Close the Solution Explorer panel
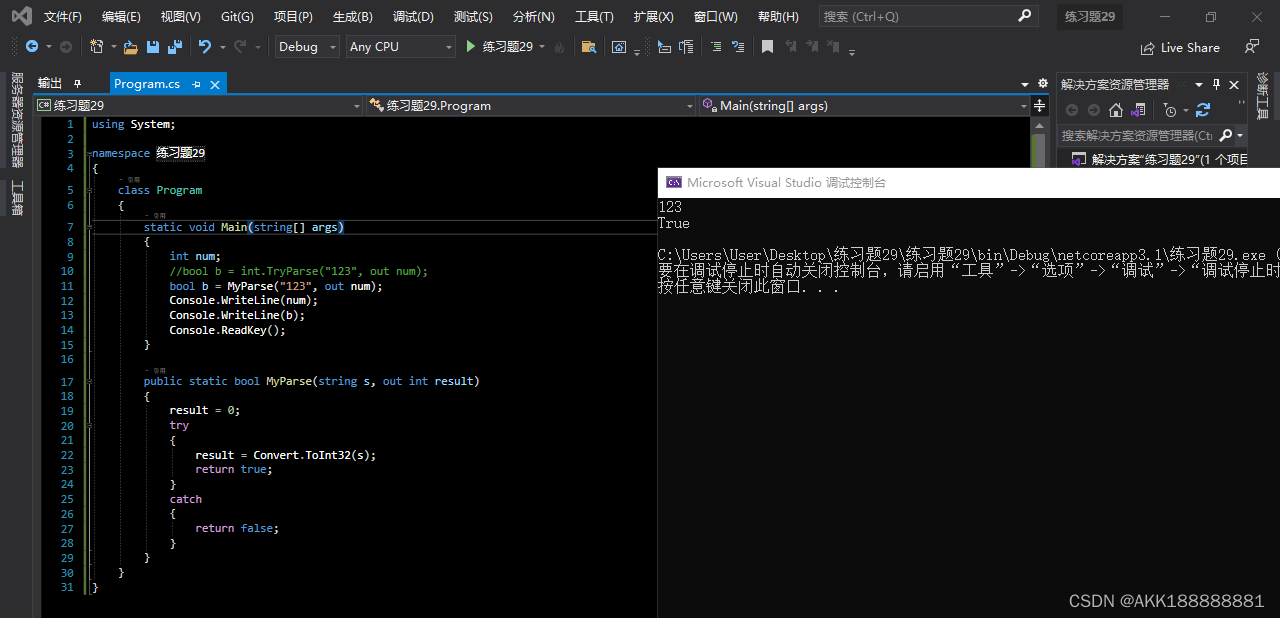 coord(1234,85)
